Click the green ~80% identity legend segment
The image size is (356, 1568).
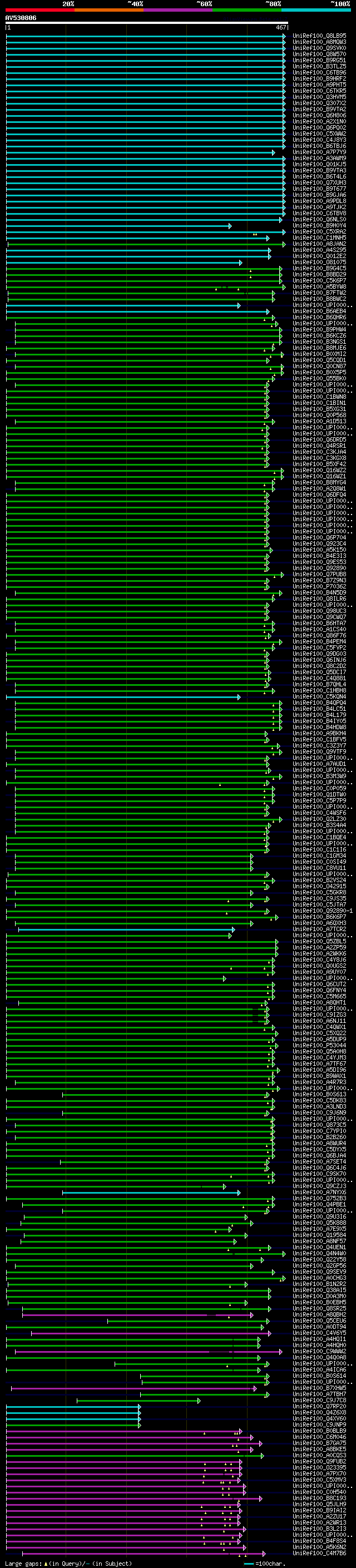(247, 10)
